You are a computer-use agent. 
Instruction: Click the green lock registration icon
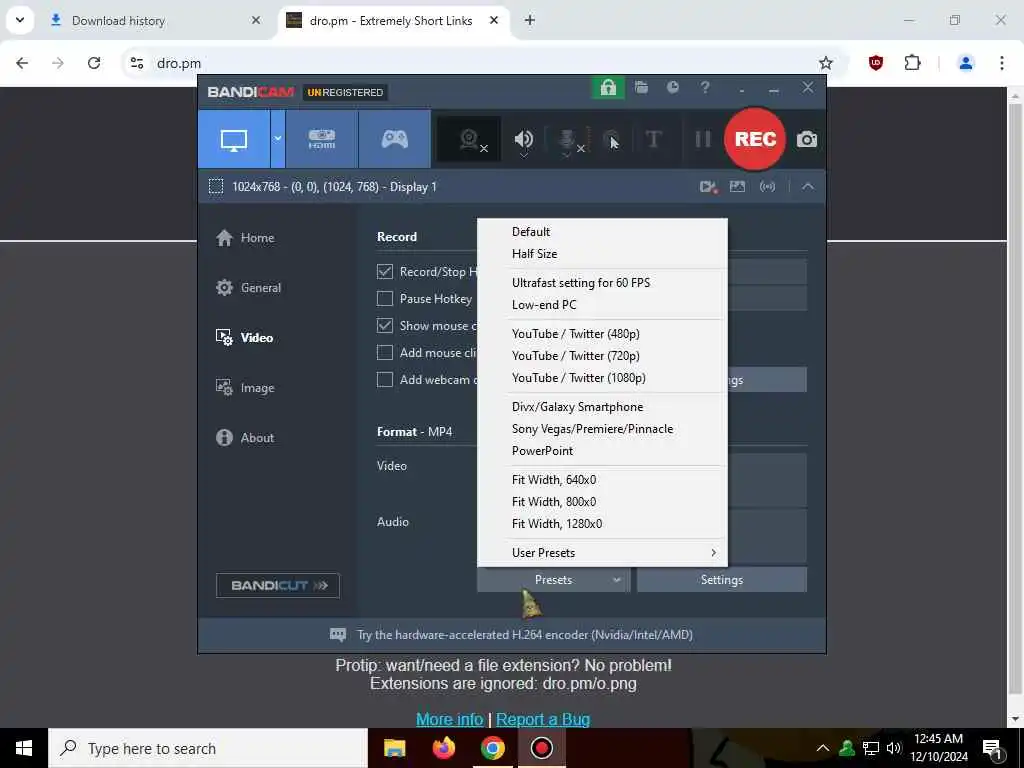pyautogui.click(x=608, y=88)
